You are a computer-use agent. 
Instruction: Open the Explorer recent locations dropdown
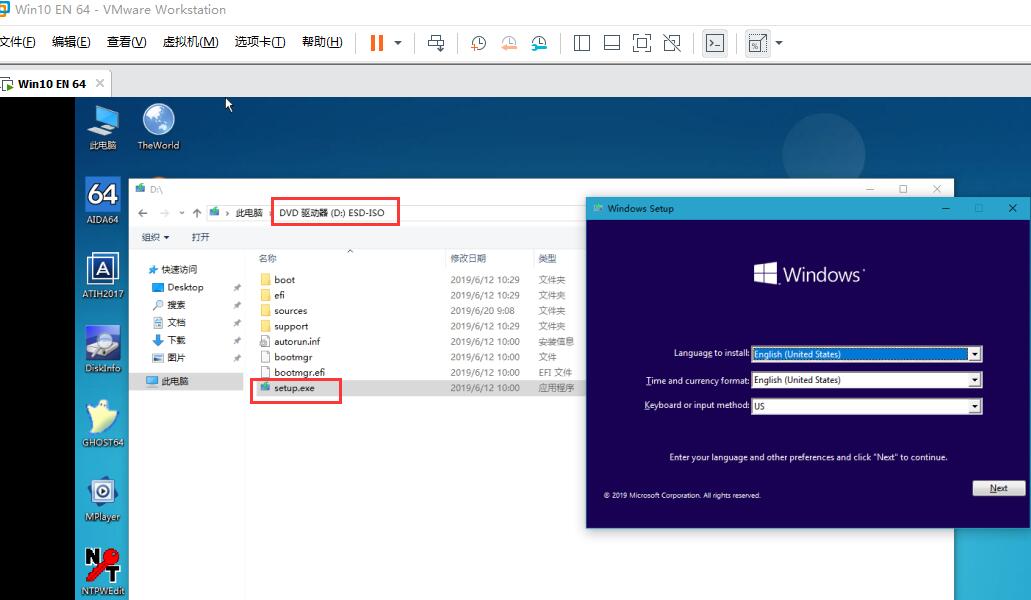[x=181, y=213]
